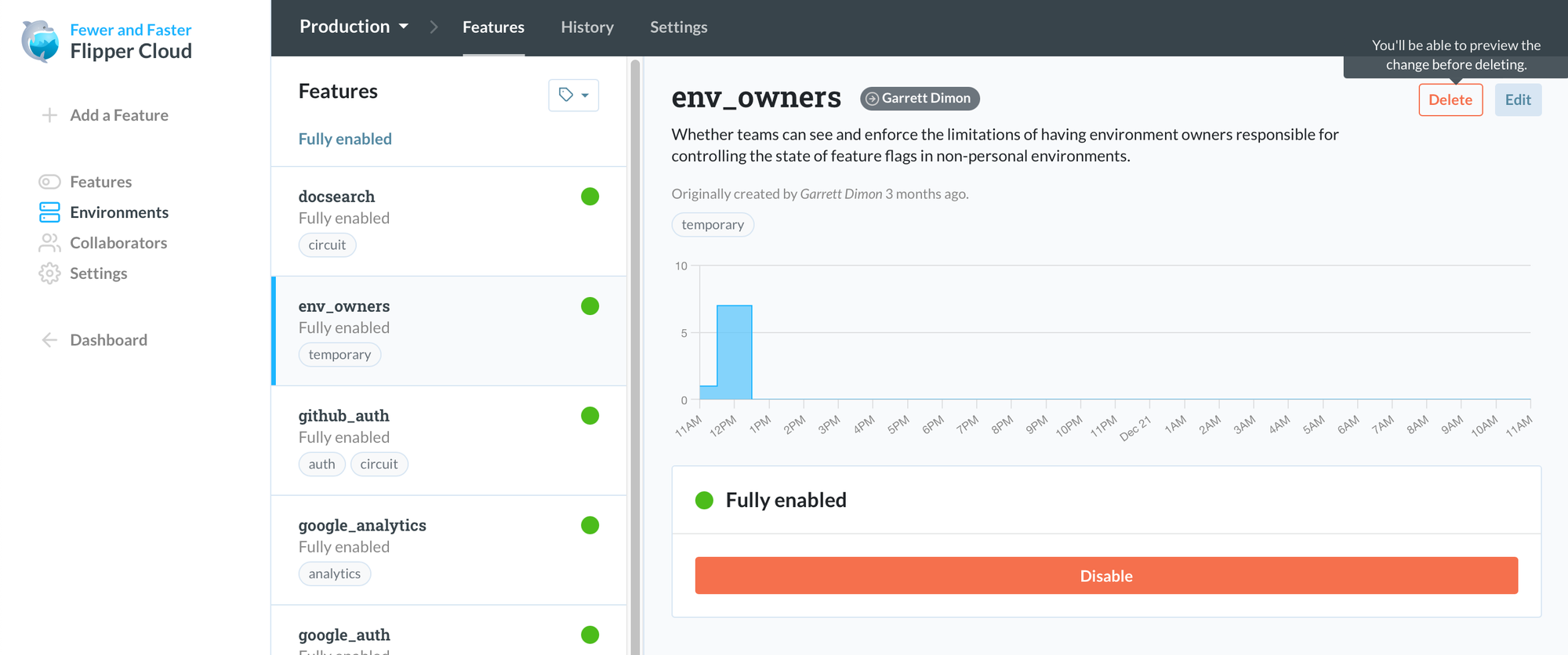Go to Features in the sidebar
Viewport: 1568px width, 655px height.
(101, 182)
